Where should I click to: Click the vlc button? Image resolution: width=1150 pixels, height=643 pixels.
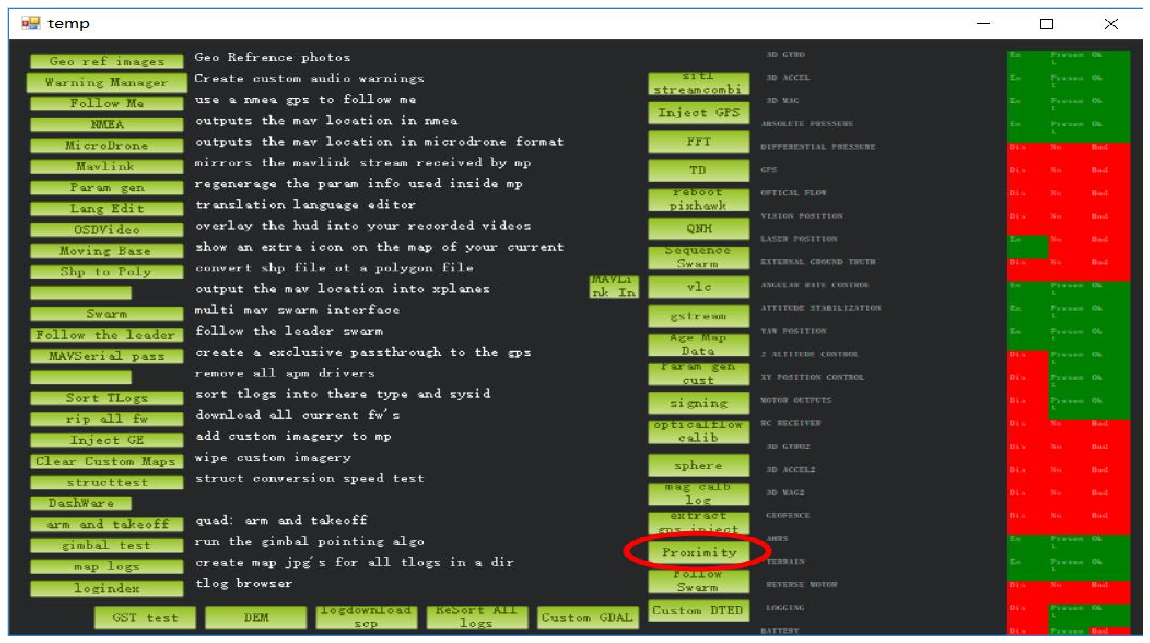click(698, 287)
